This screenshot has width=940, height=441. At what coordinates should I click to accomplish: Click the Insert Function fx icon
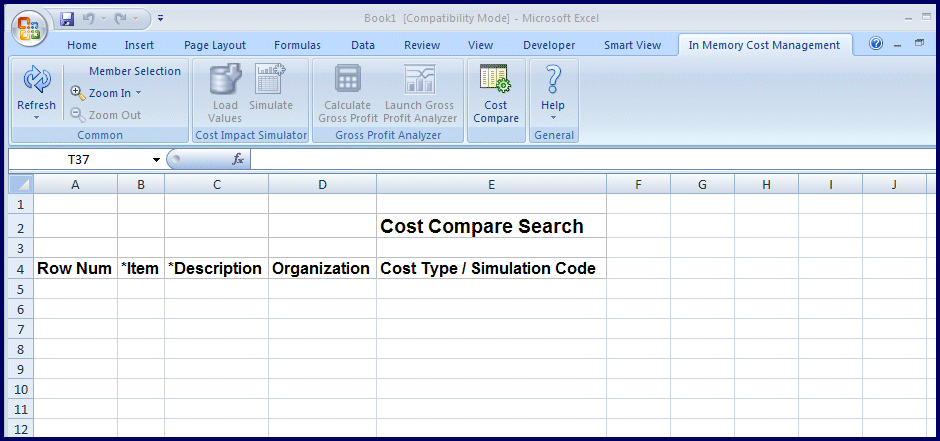pyautogui.click(x=238, y=159)
